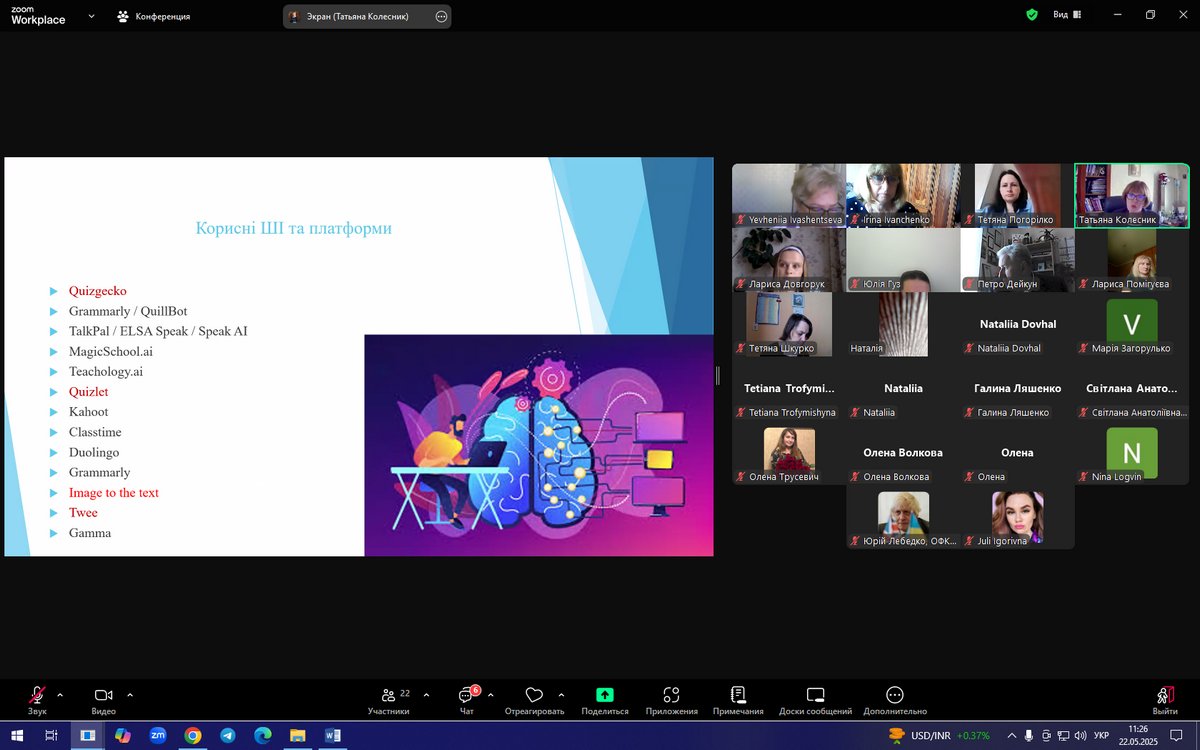Open the USD/INR widget on the taskbar
This screenshot has height=750, width=1200.
point(938,735)
